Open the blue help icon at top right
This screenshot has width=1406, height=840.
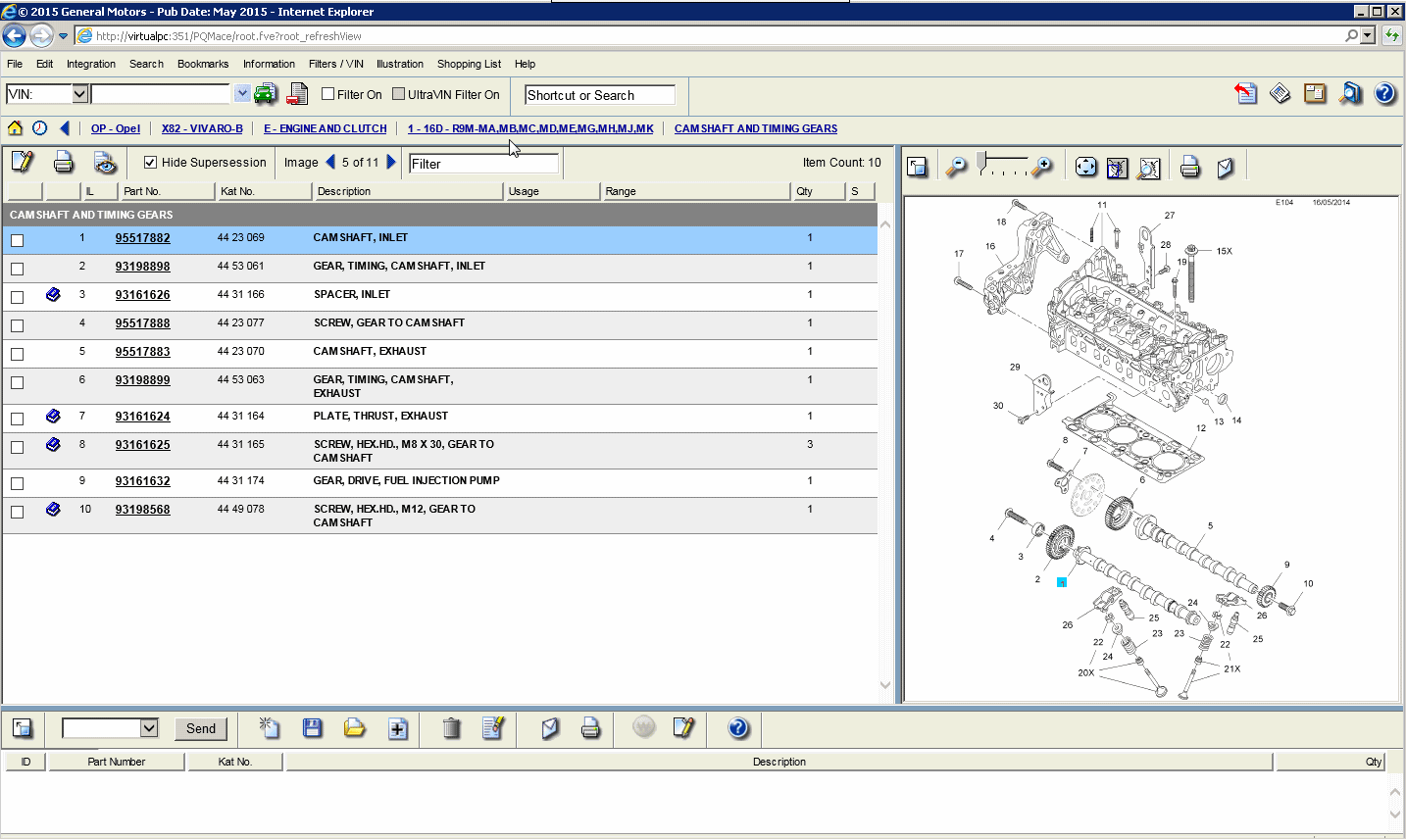point(1384,94)
